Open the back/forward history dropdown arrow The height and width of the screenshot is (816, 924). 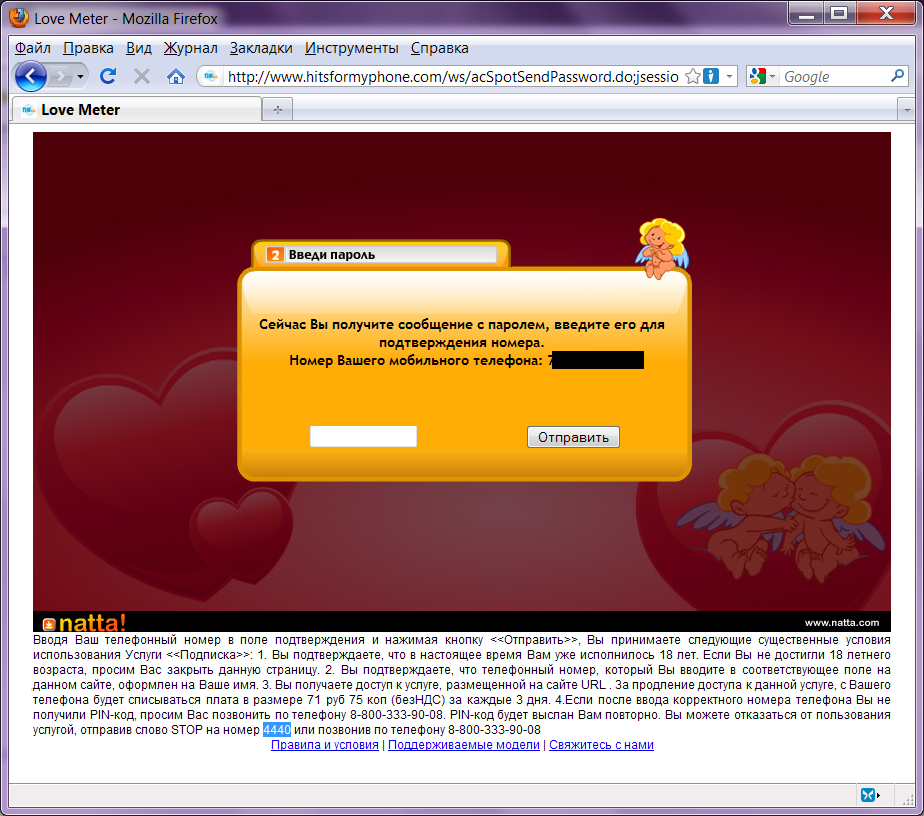coord(80,77)
